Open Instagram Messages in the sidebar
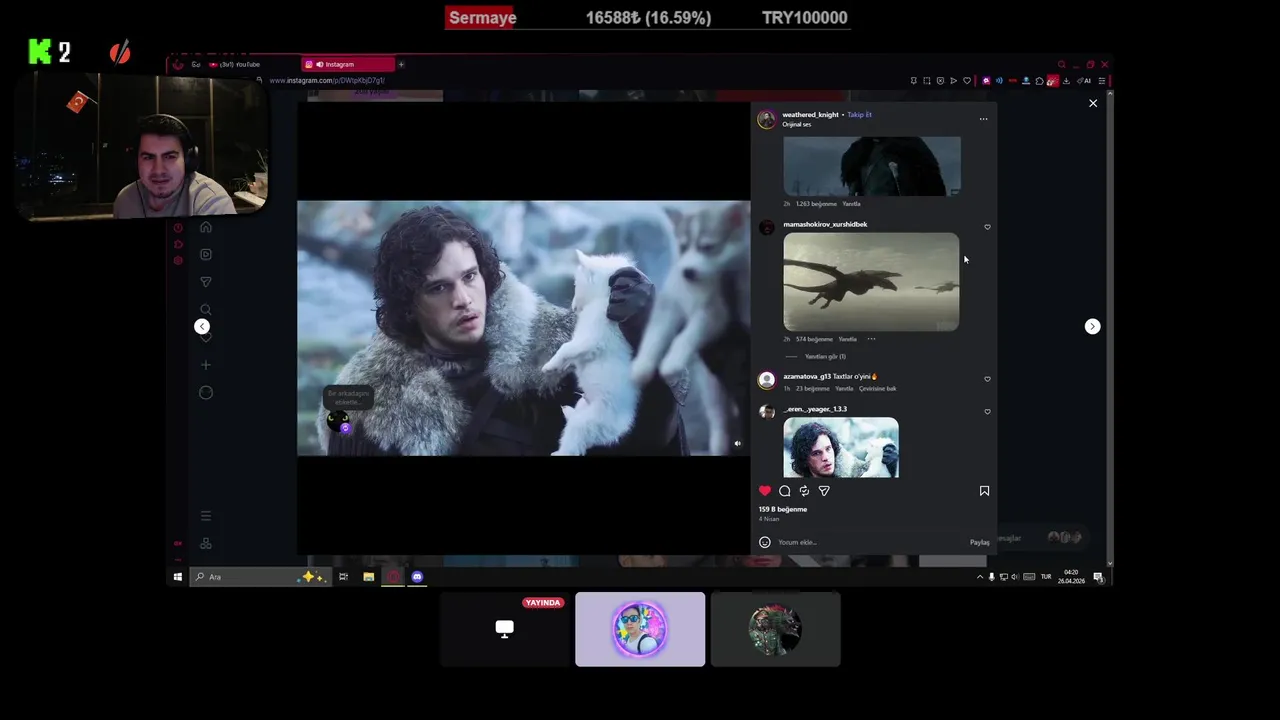Image resolution: width=1280 pixels, height=720 pixels. (206, 282)
